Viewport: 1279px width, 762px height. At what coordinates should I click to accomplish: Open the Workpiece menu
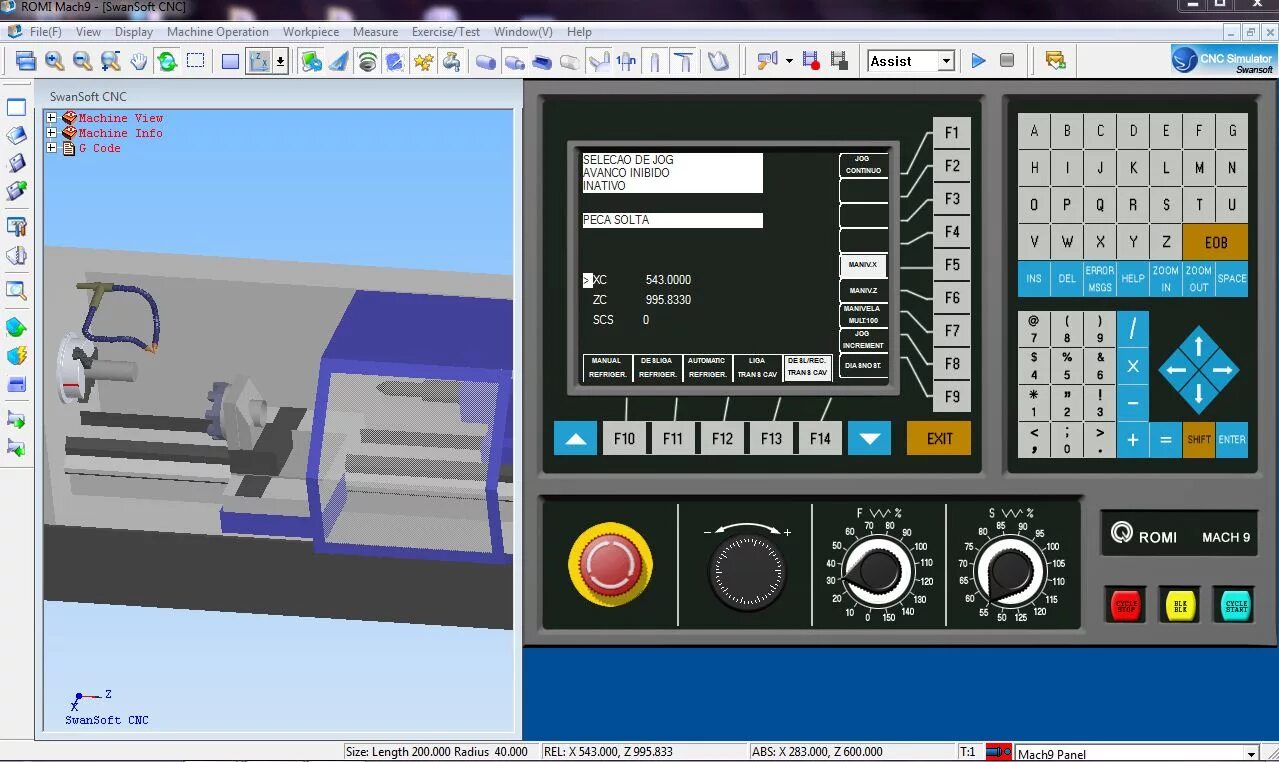(x=311, y=32)
